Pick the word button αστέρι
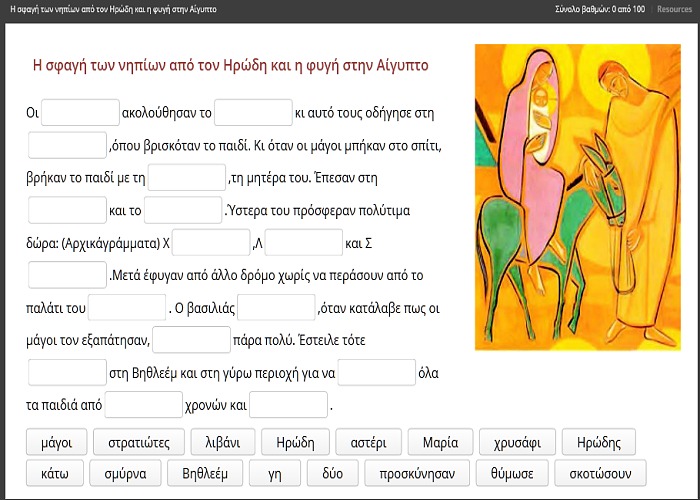 (368, 442)
